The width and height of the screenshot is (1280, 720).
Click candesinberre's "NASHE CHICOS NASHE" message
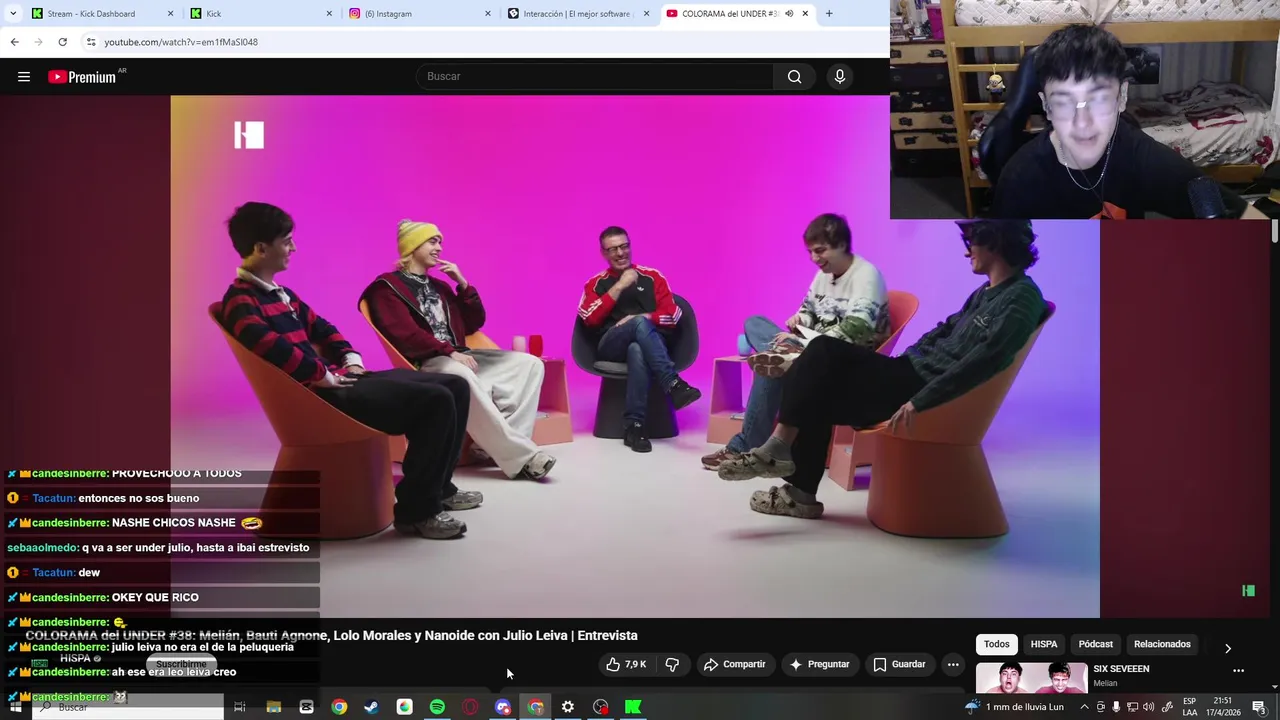tap(174, 523)
